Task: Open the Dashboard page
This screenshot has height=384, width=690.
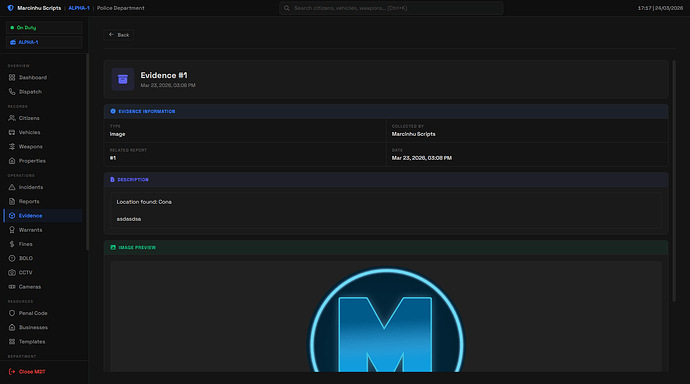Action: point(43,77)
